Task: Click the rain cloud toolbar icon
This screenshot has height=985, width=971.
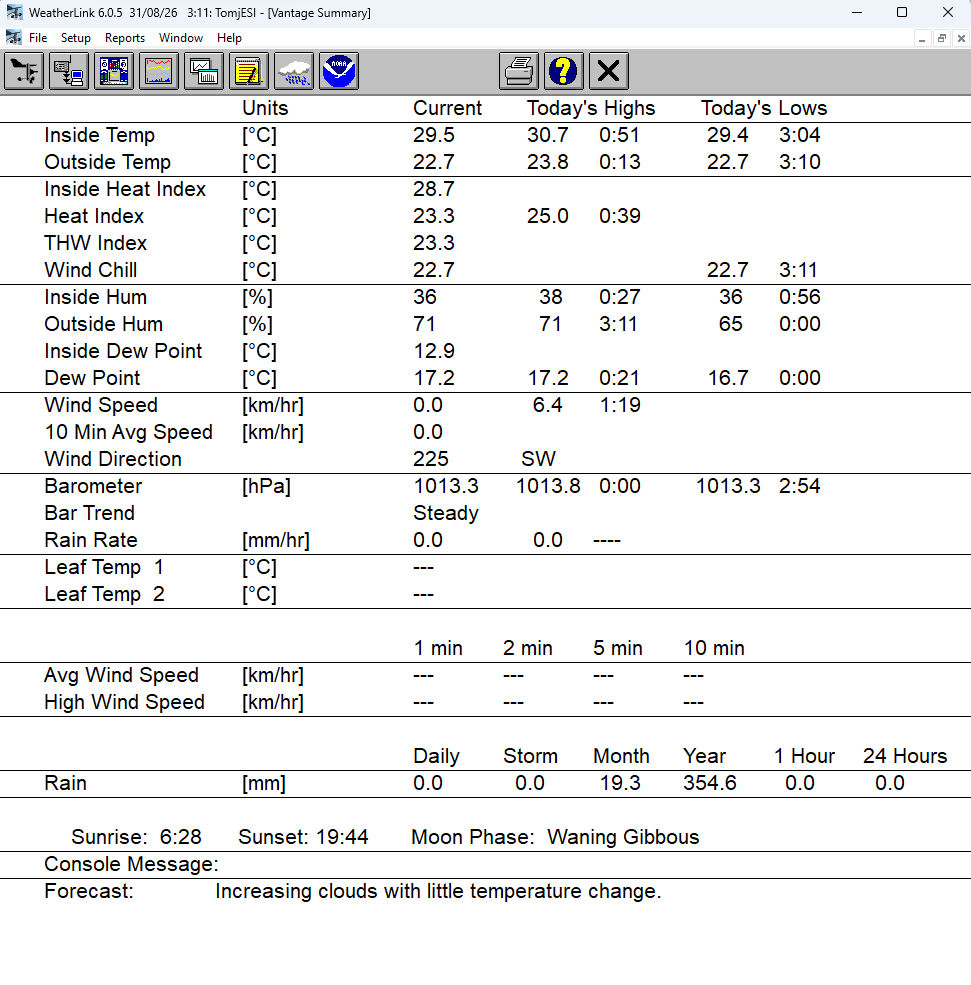Action: pos(294,71)
